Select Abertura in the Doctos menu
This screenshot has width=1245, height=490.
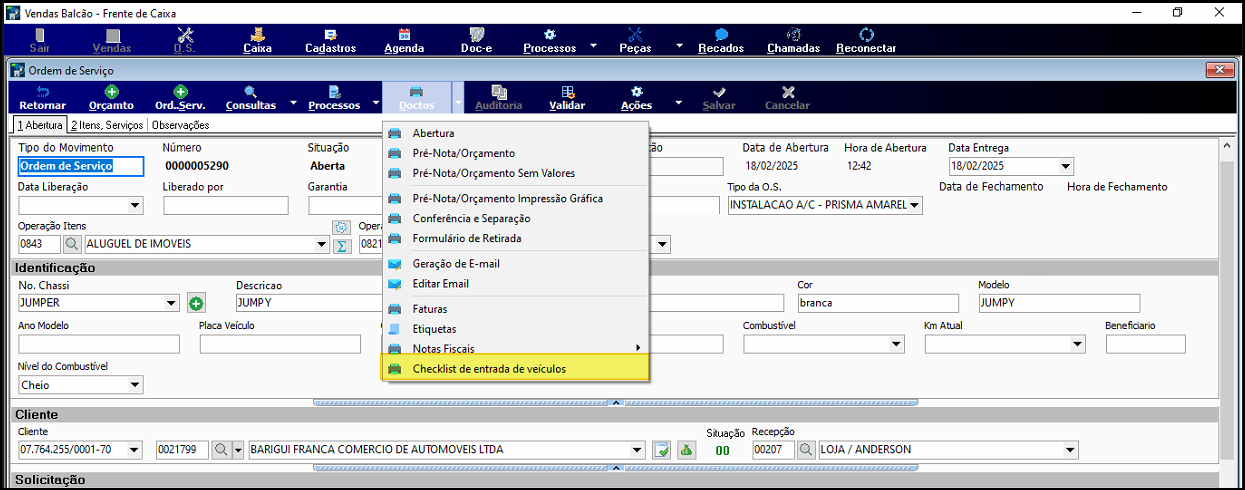pos(516,133)
